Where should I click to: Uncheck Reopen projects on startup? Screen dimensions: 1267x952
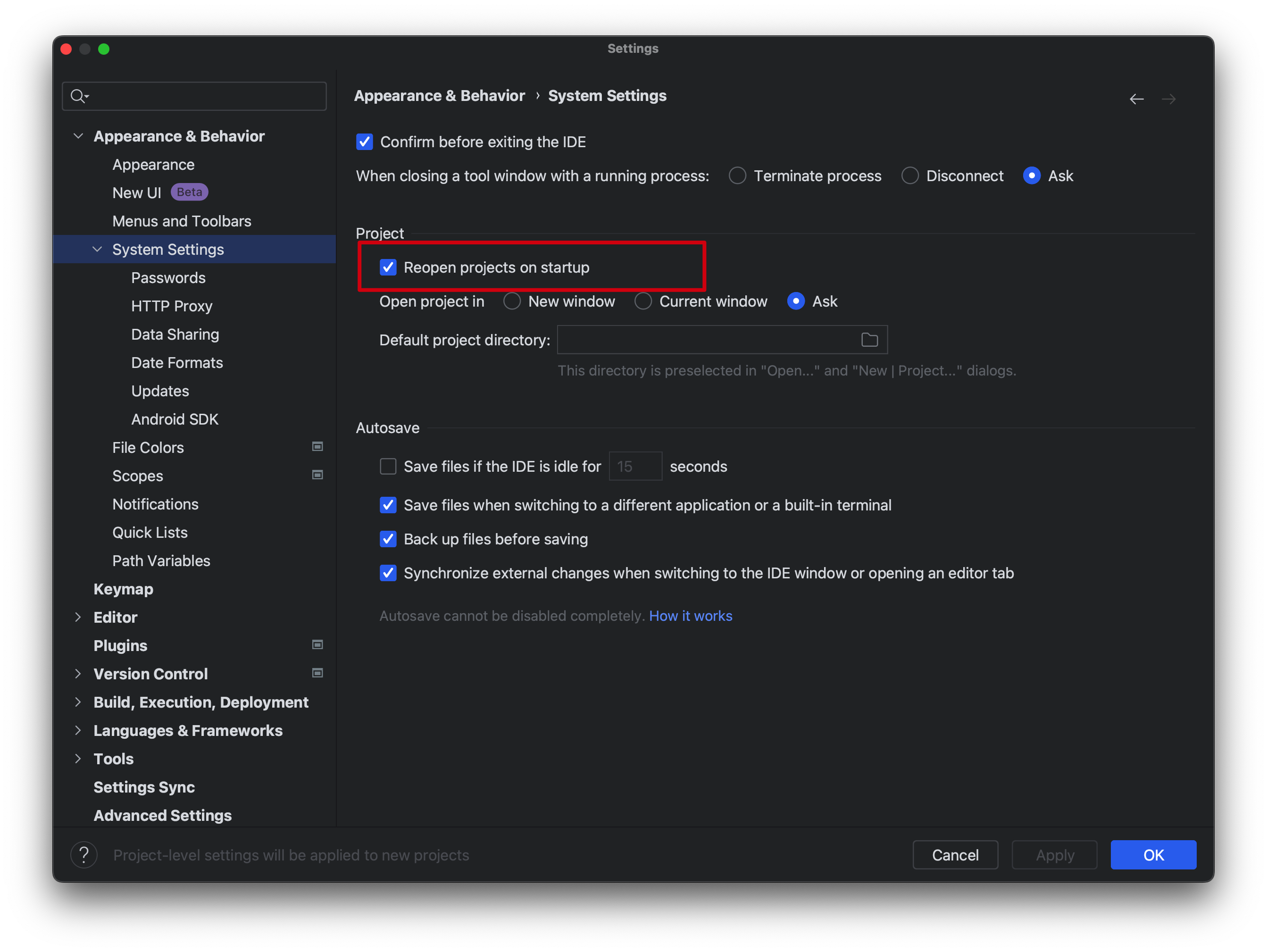(x=388, y=267)
